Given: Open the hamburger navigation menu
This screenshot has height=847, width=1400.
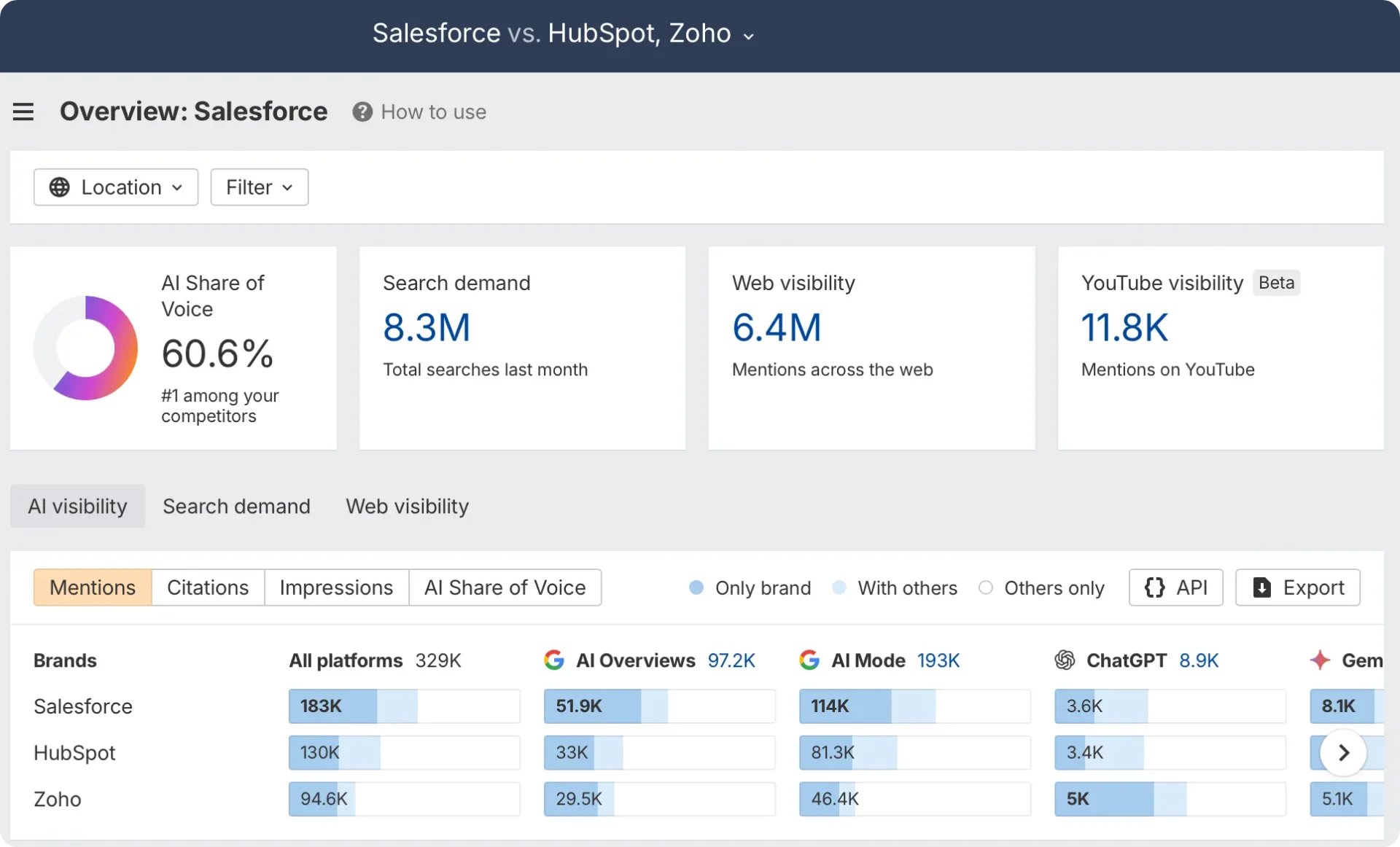Looking at the screenshot, I should (23, 111).
